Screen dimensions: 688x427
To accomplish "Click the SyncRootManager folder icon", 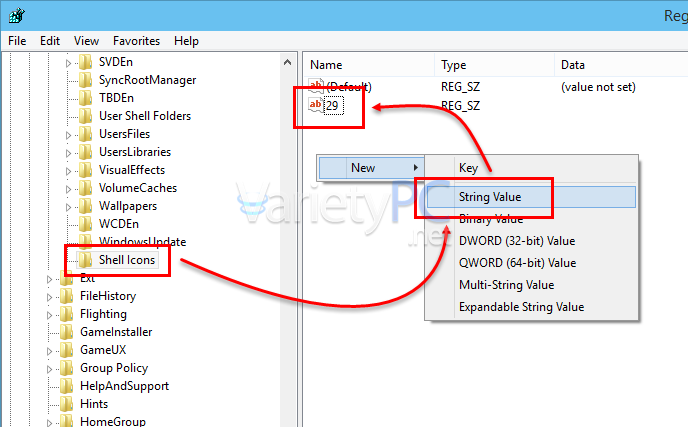I will point(85,80).
